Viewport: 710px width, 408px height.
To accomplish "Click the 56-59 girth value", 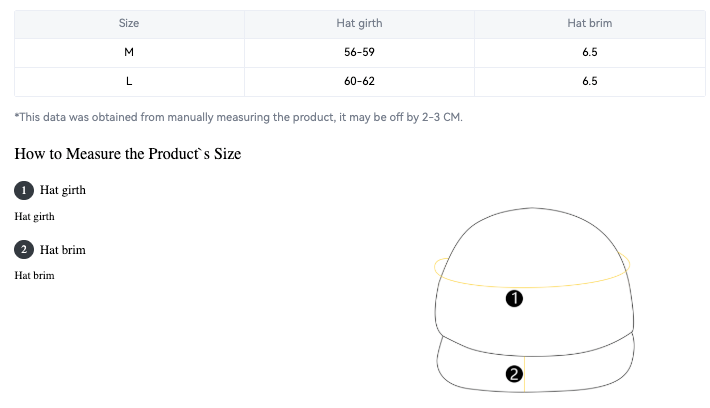I will tap(359, 53).
